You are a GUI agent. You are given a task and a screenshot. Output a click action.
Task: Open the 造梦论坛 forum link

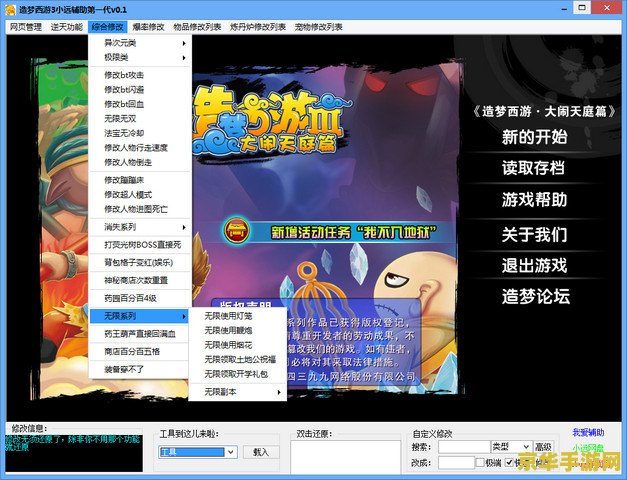[x=536, y=297]
